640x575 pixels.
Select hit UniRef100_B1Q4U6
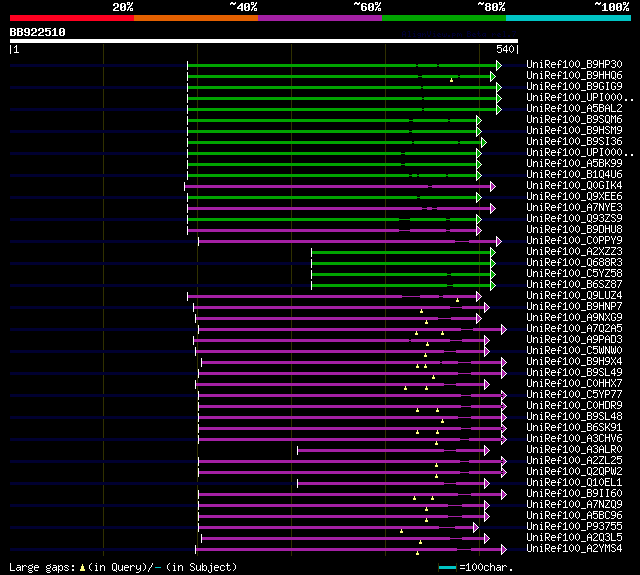(574, 175)
